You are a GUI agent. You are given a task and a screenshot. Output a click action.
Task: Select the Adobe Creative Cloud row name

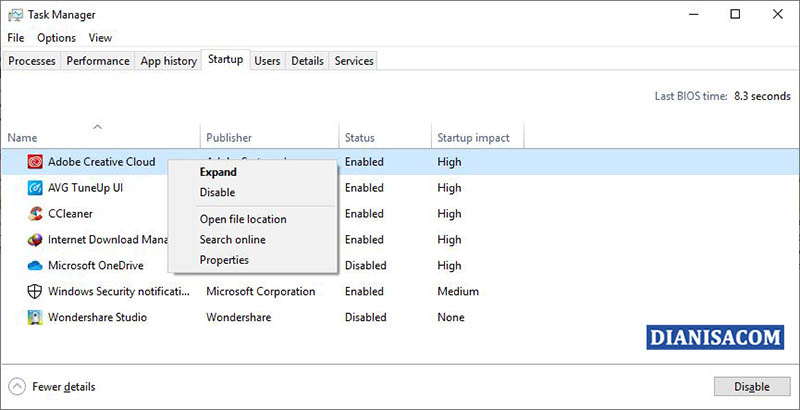(x=102, y=162)
